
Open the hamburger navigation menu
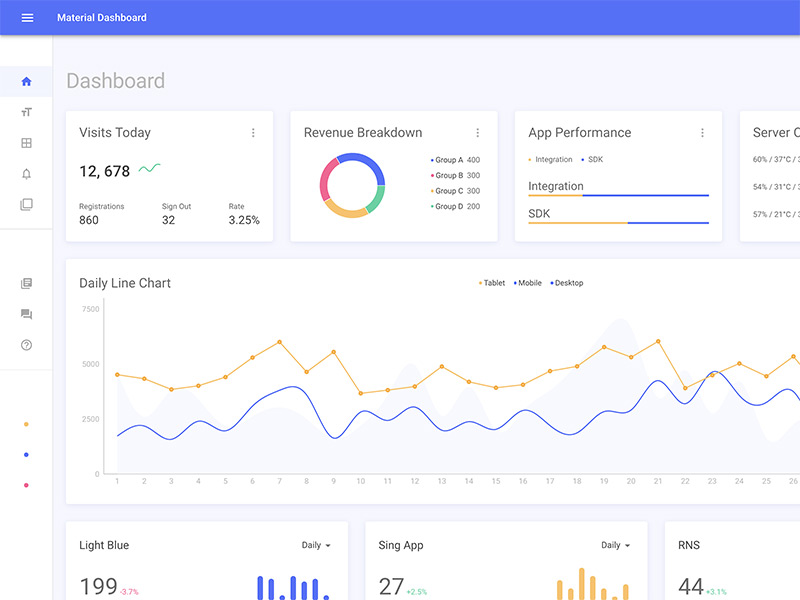pyautogui.click(x=27, y=18)
